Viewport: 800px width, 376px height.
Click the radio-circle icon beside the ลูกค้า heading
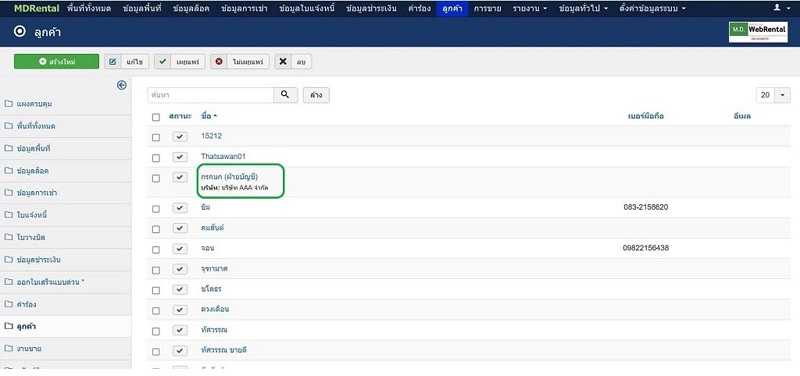click(x=20, y=32)
